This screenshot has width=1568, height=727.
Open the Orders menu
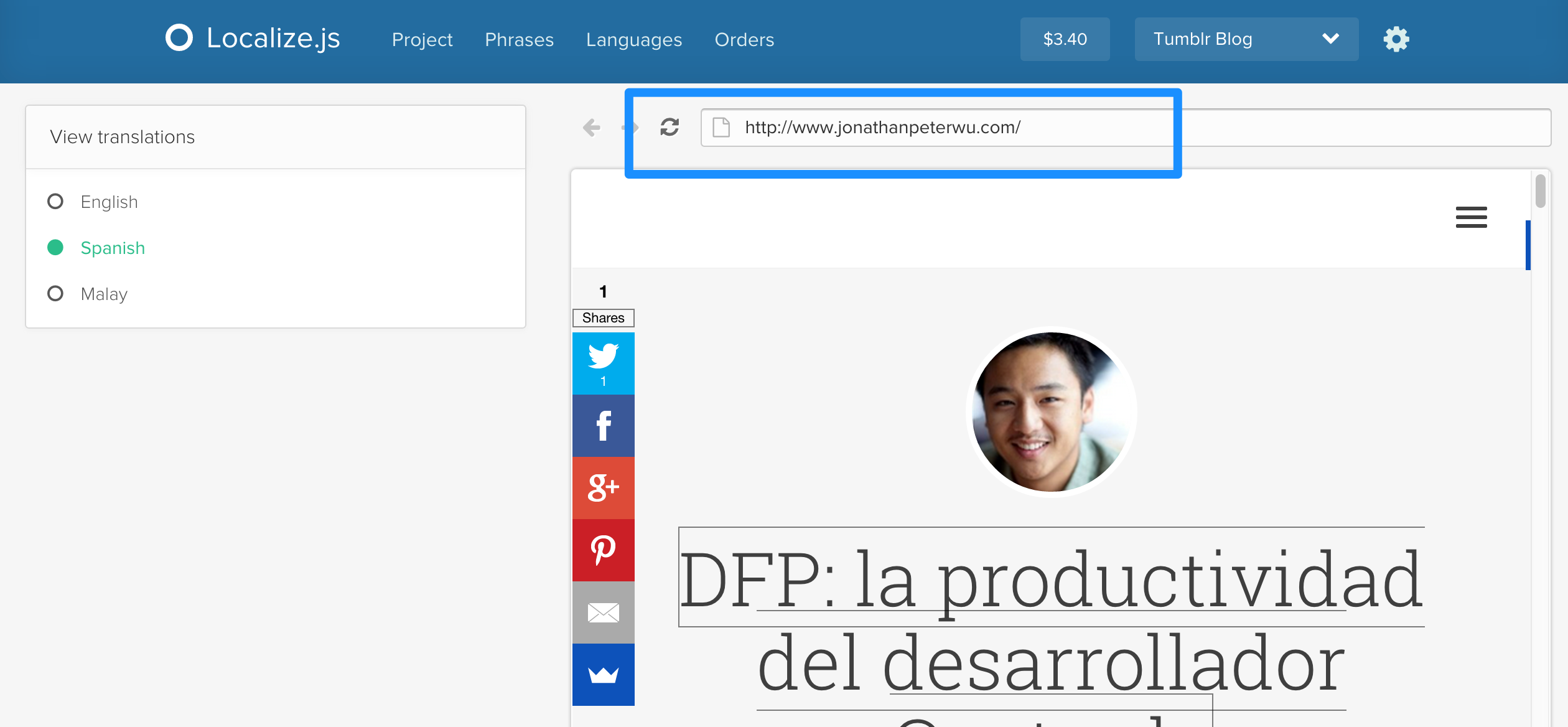(x=744, y=40)
